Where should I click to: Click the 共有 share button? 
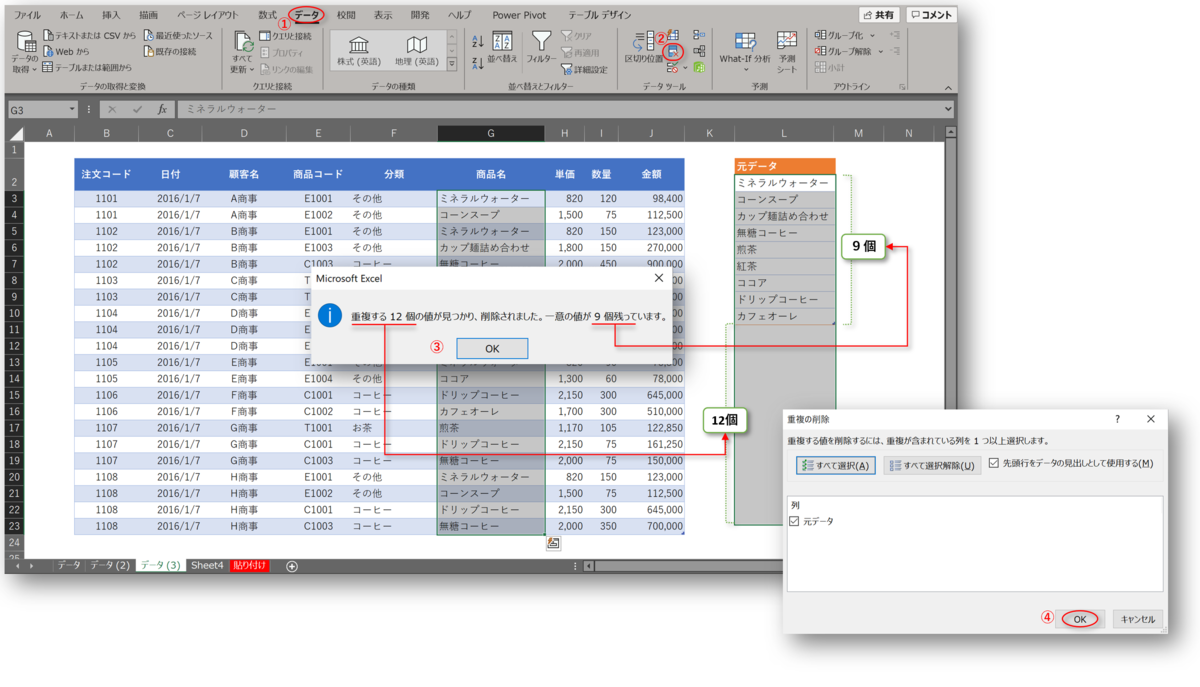point(880,15)
